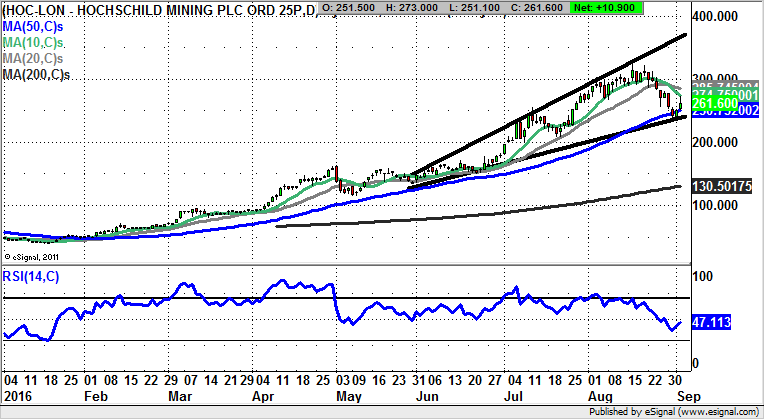Viewport: 764px width, 419px height.
Task: Click the 2016 year label on axis
Action: click(x=18, y=394)
